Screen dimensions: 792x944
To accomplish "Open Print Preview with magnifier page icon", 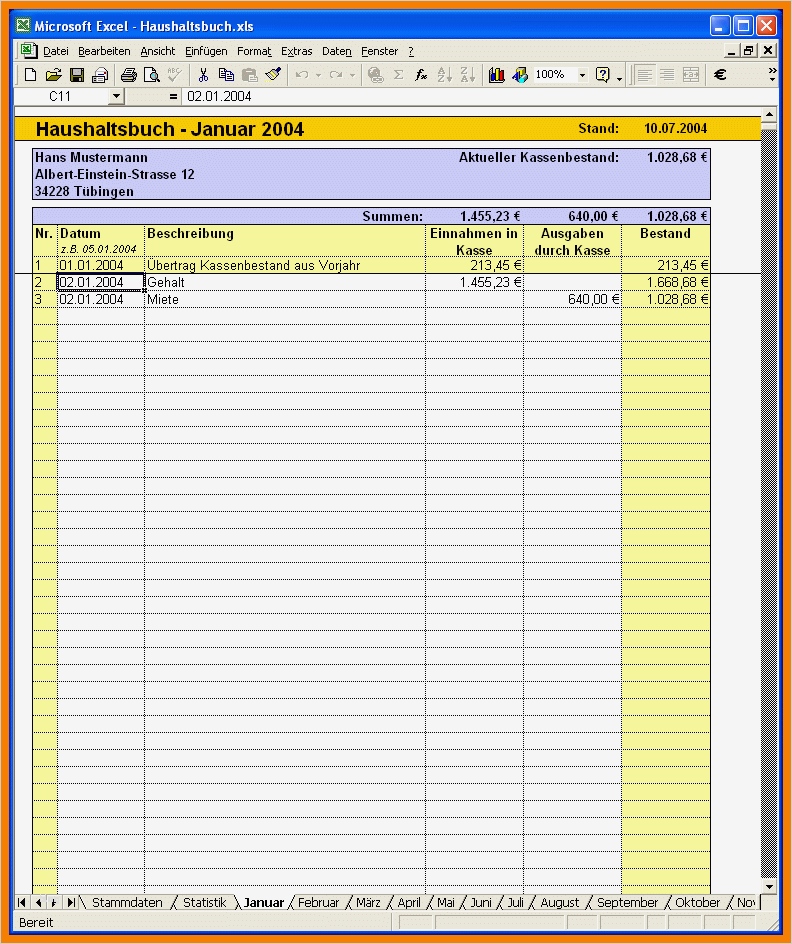I will coord(152,75).
